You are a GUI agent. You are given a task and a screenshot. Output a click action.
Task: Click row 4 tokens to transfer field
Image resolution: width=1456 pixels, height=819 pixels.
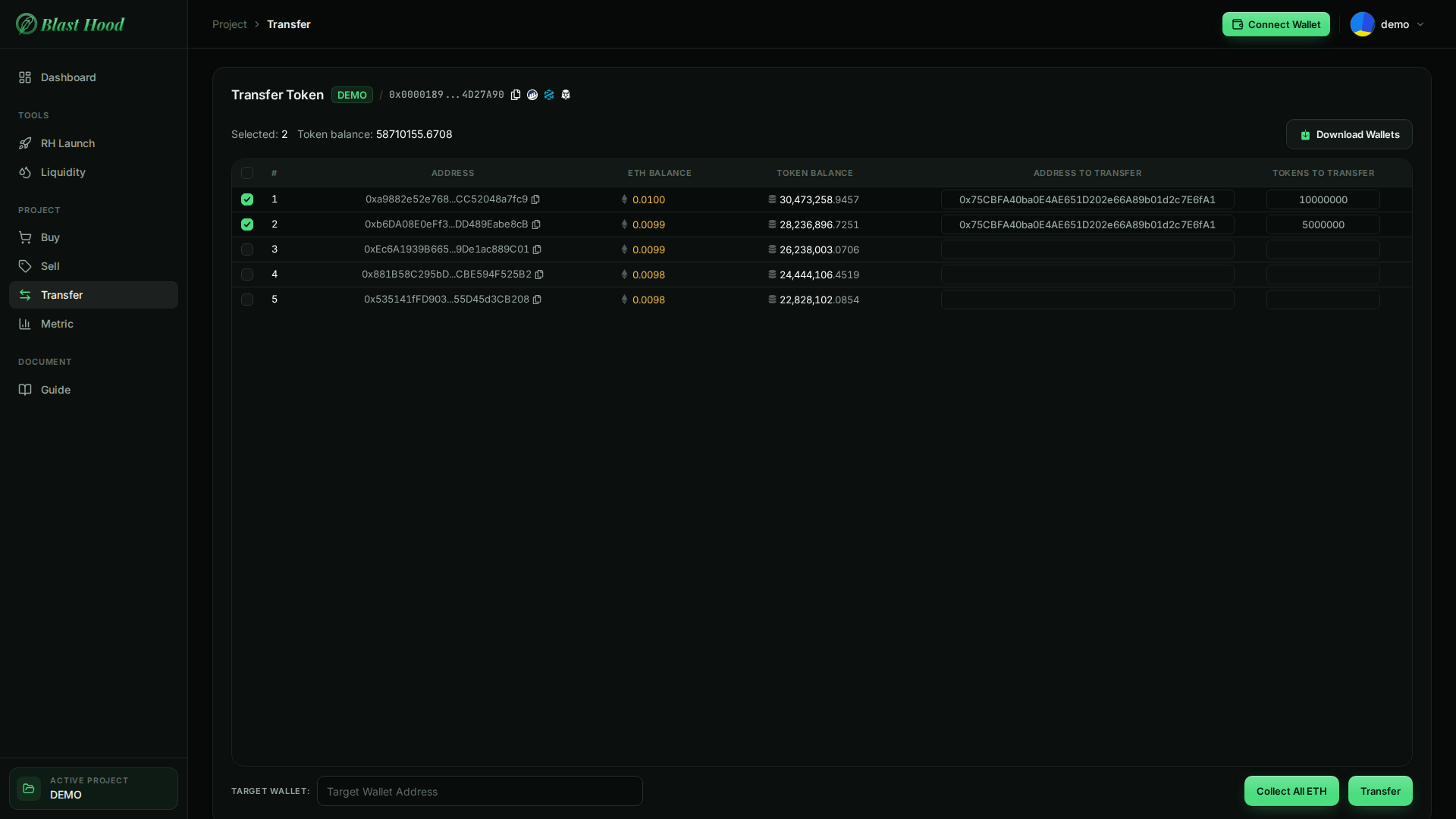[x=1323, y=275]
